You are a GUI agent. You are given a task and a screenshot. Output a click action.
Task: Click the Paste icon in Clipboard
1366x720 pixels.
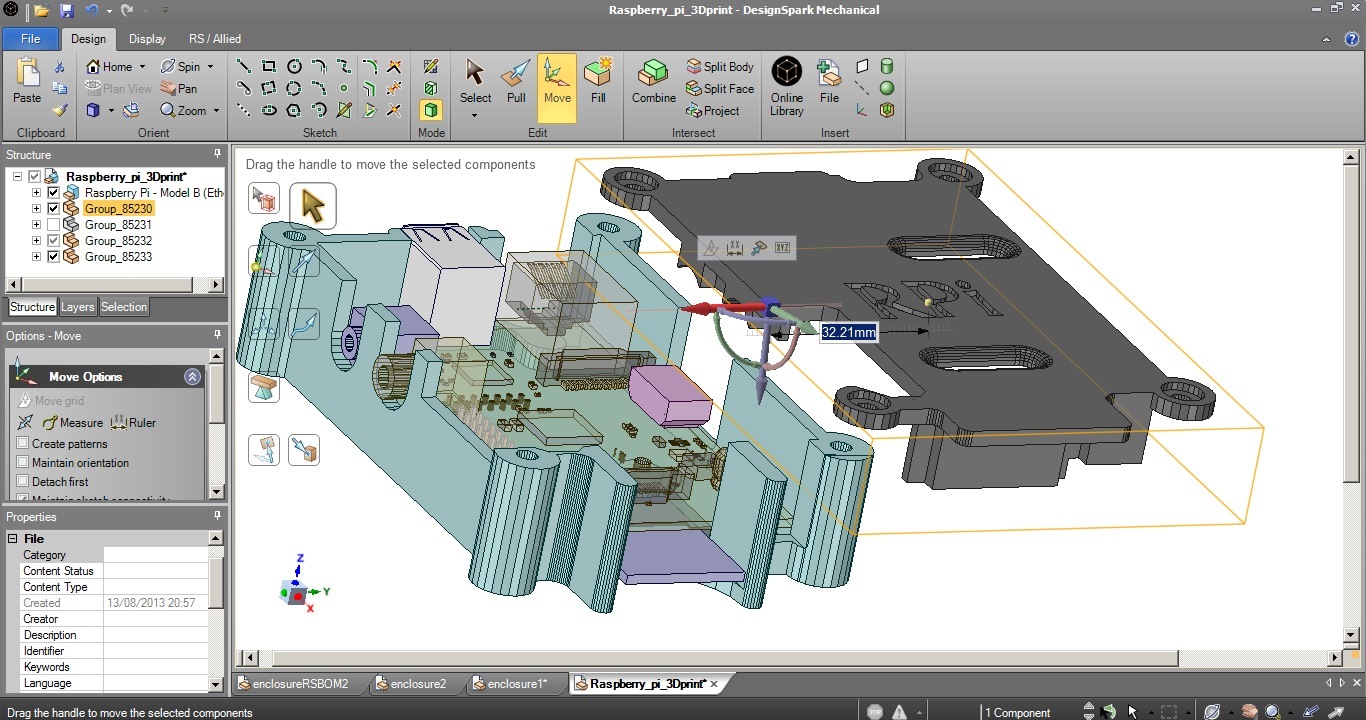pyautogui.click(x=27, y=81)
